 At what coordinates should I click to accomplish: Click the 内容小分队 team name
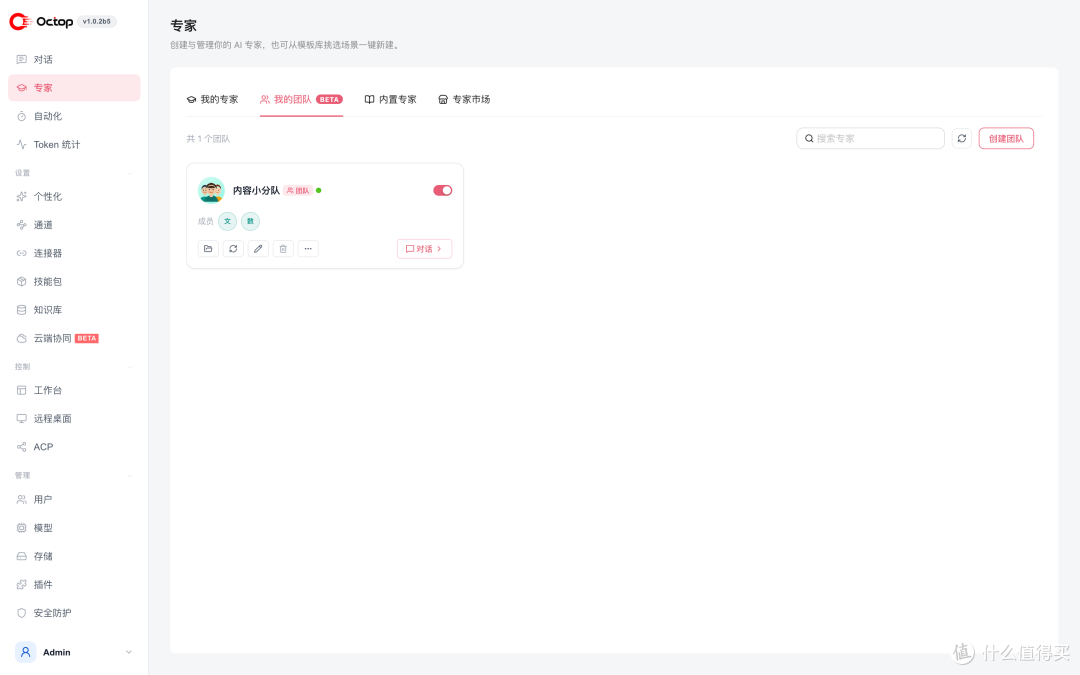pos(256,190)
